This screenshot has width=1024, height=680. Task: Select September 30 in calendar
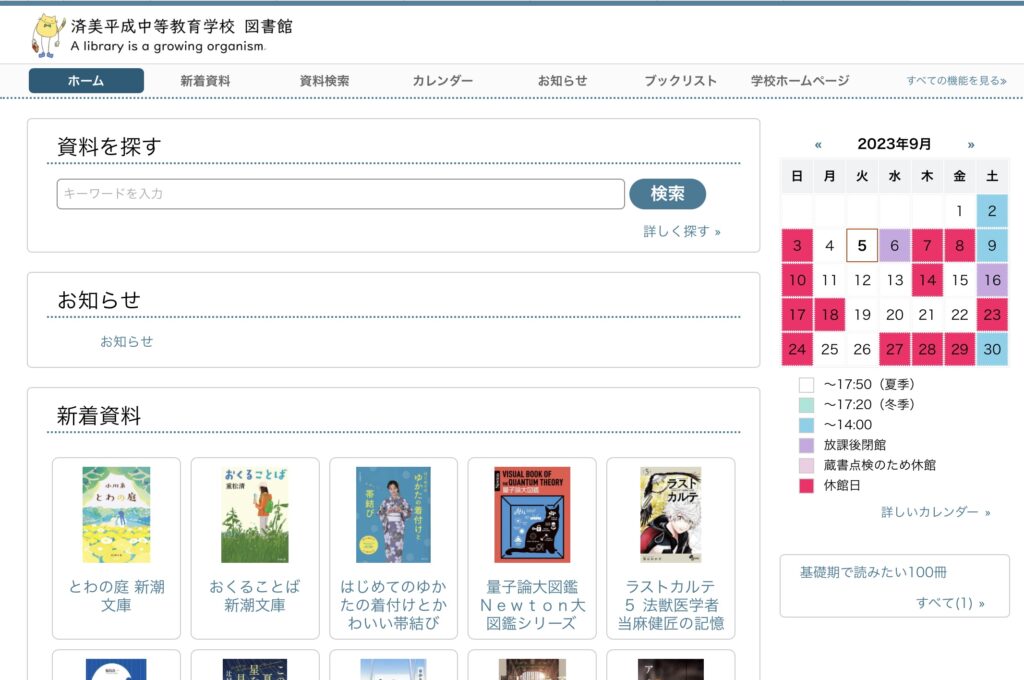pyautogui.click(x=992, y=349)
